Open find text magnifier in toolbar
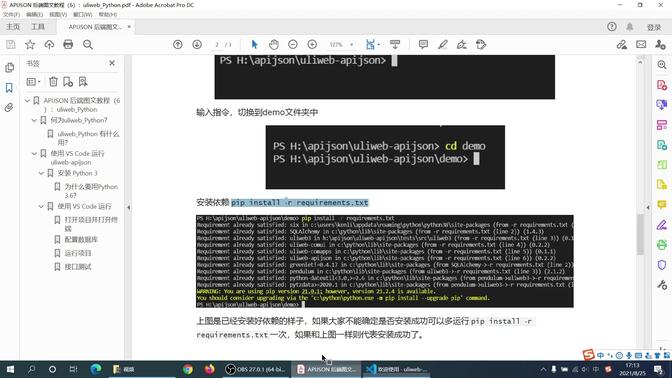Viewport: 672px width, 378px height. [x=88, y=45]
